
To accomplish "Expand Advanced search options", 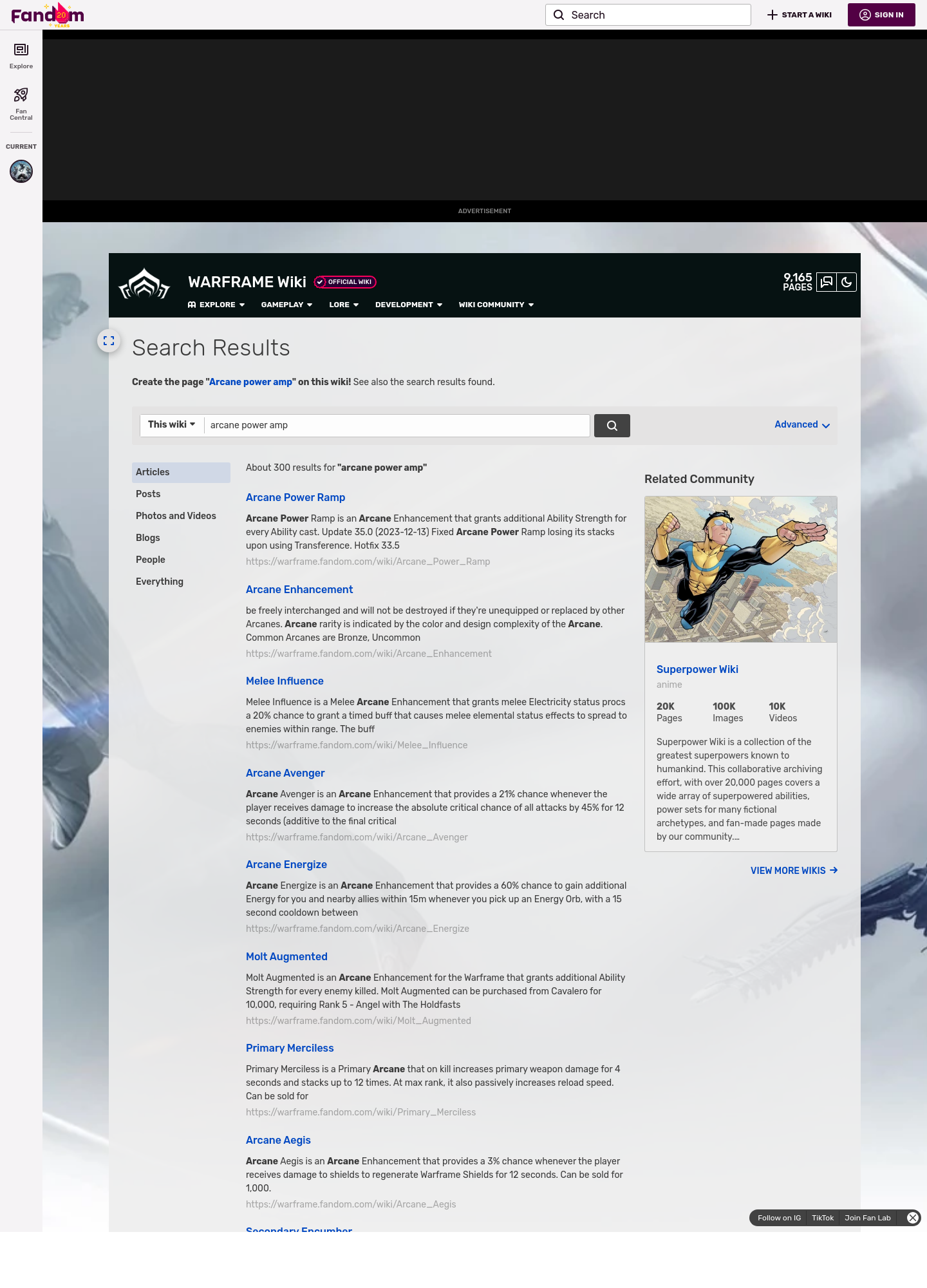I will coord(802,424).
